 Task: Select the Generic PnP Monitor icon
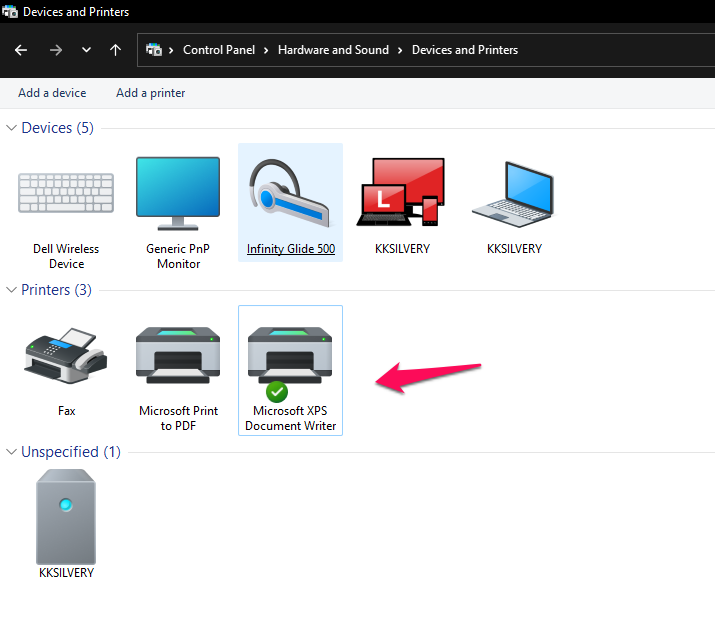(178, 194)
